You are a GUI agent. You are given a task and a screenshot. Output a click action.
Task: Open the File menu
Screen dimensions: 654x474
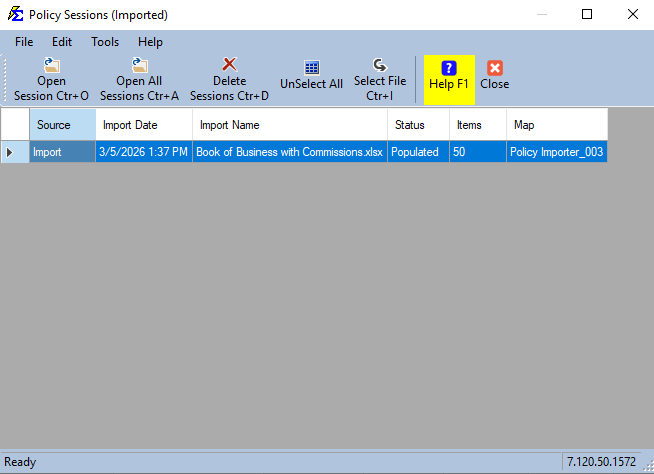click(24, 42)
